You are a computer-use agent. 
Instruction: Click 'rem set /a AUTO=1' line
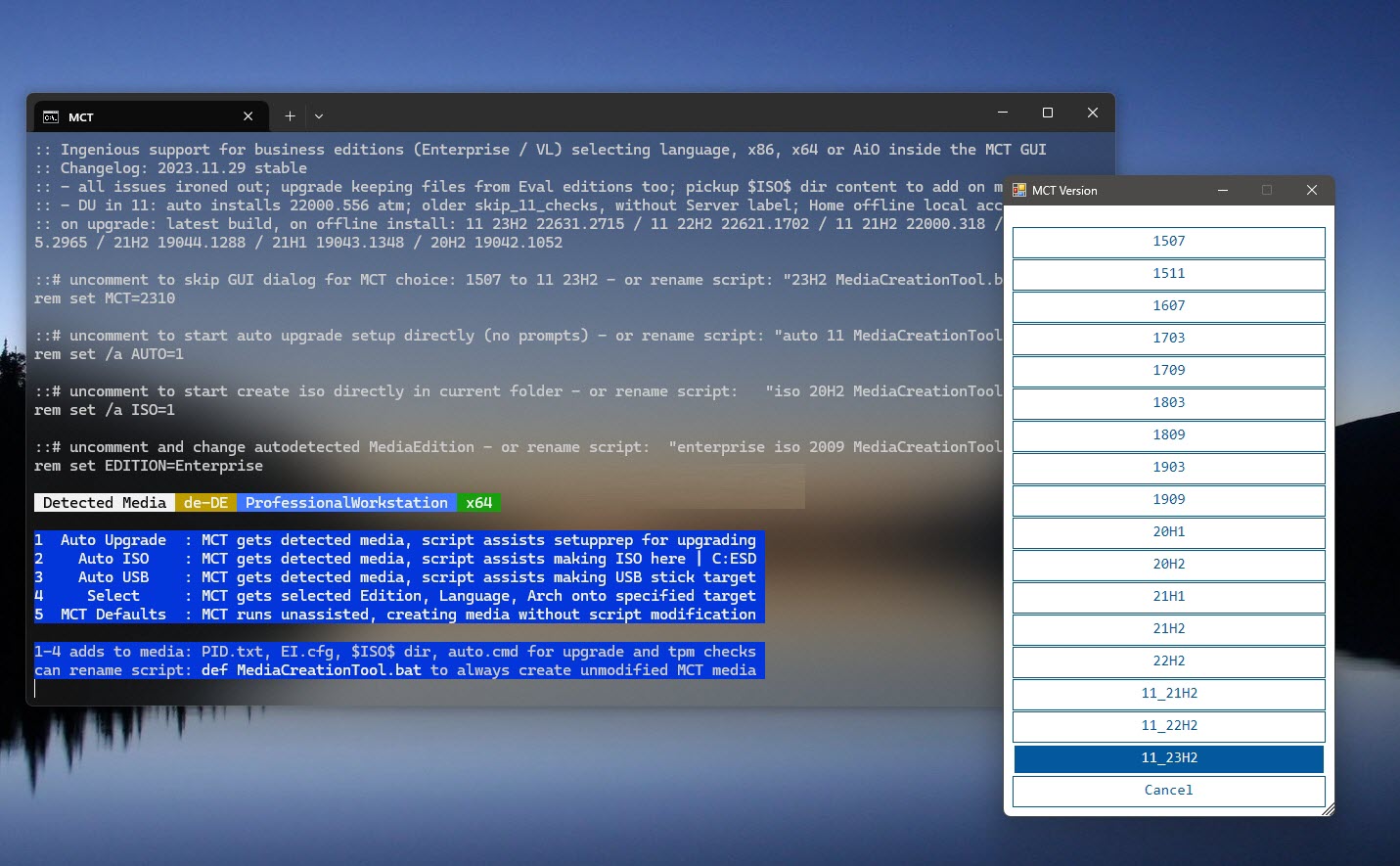tap(109, 354)
